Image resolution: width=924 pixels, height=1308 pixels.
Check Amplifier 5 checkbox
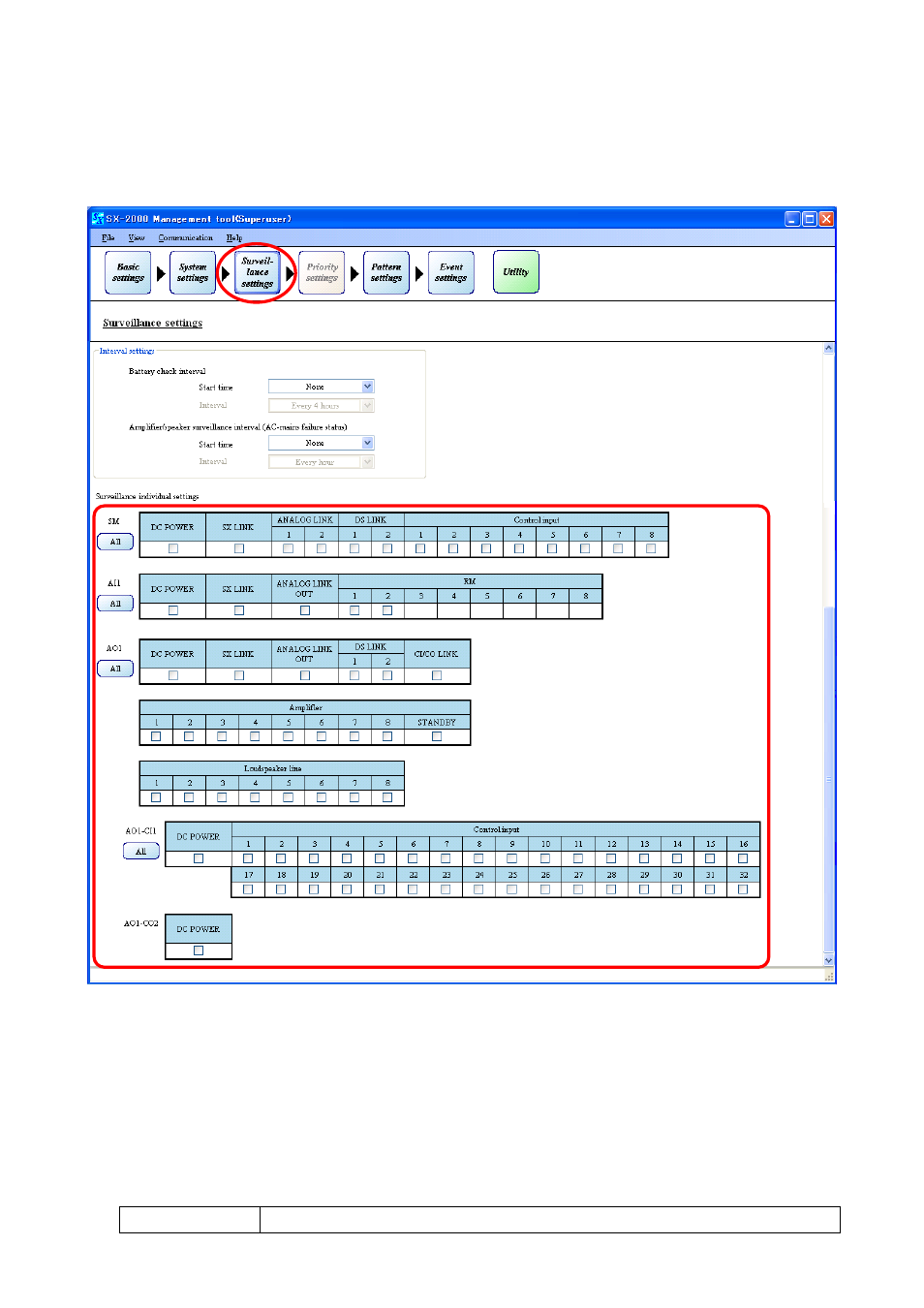[289, 736]
